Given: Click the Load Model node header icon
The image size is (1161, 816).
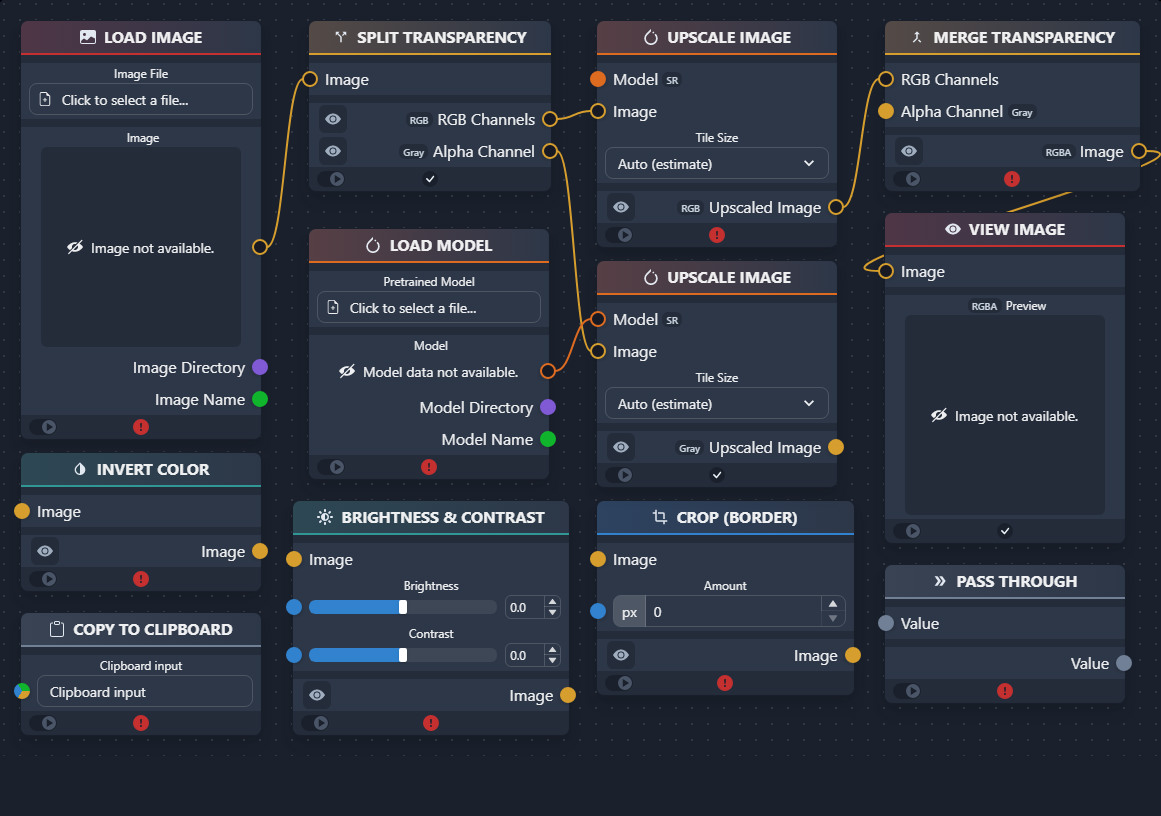Looking at the screenshot, I should point(373,246).
